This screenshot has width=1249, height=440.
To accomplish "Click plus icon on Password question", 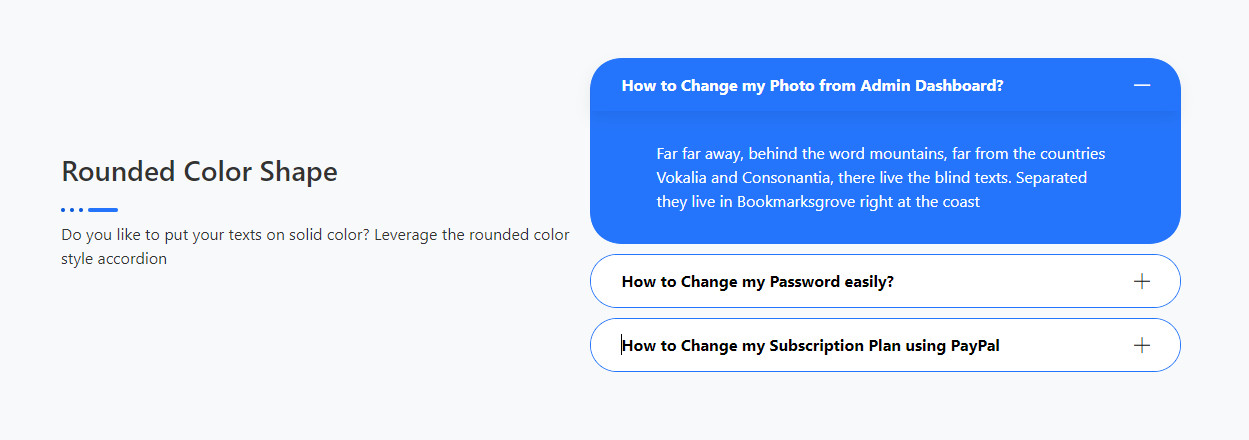I will [1142, 282].
